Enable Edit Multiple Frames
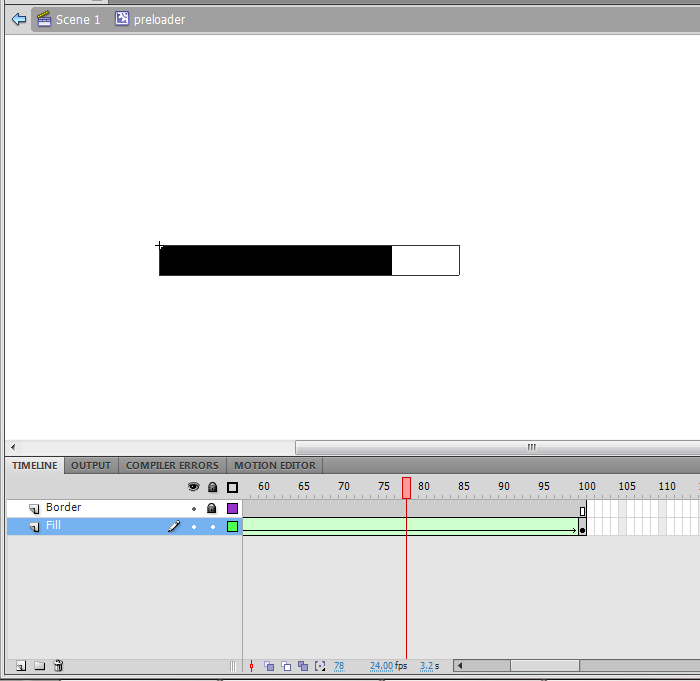 tap(303, 666)
